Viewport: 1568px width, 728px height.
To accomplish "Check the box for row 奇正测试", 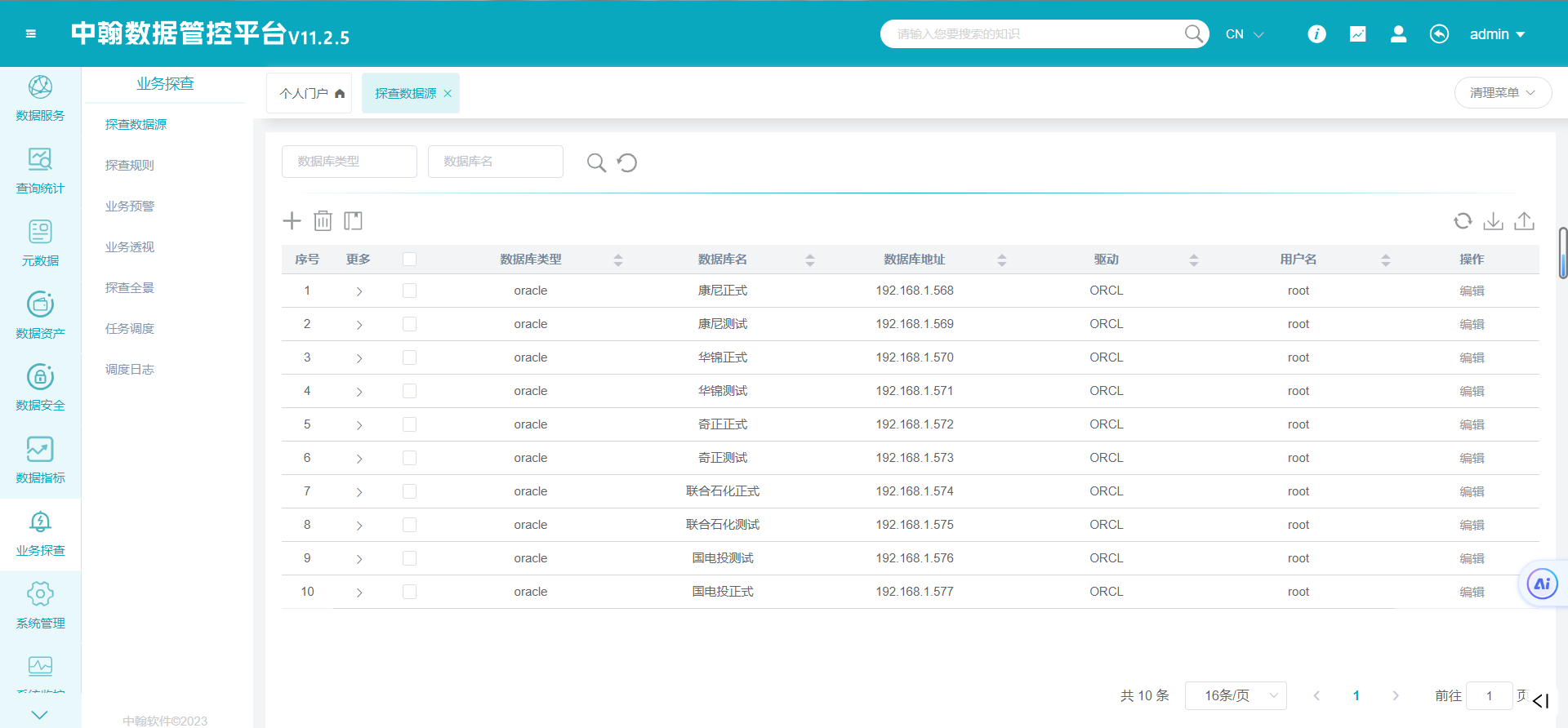I will pos(409,458).
